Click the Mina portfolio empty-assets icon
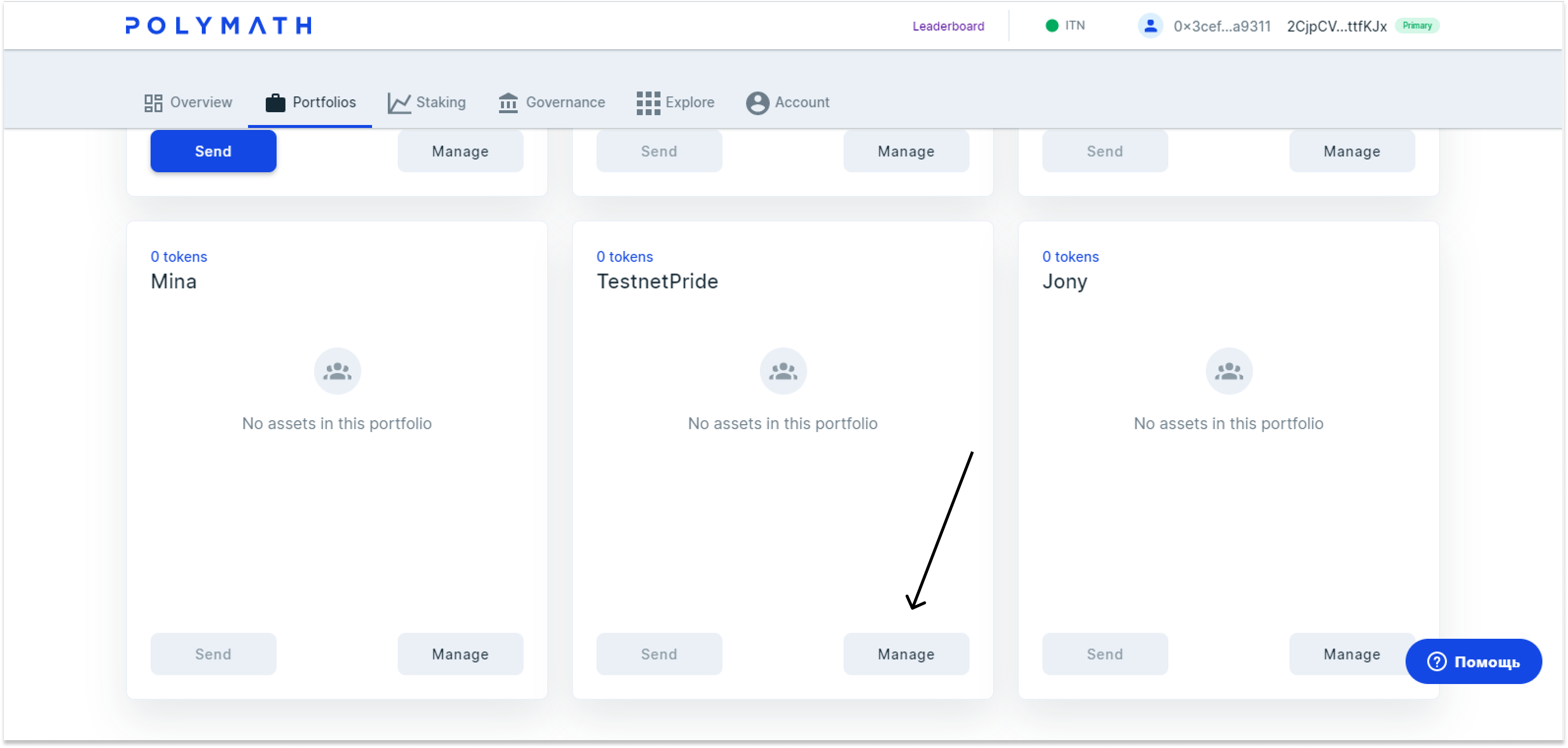 pos(337,371)
